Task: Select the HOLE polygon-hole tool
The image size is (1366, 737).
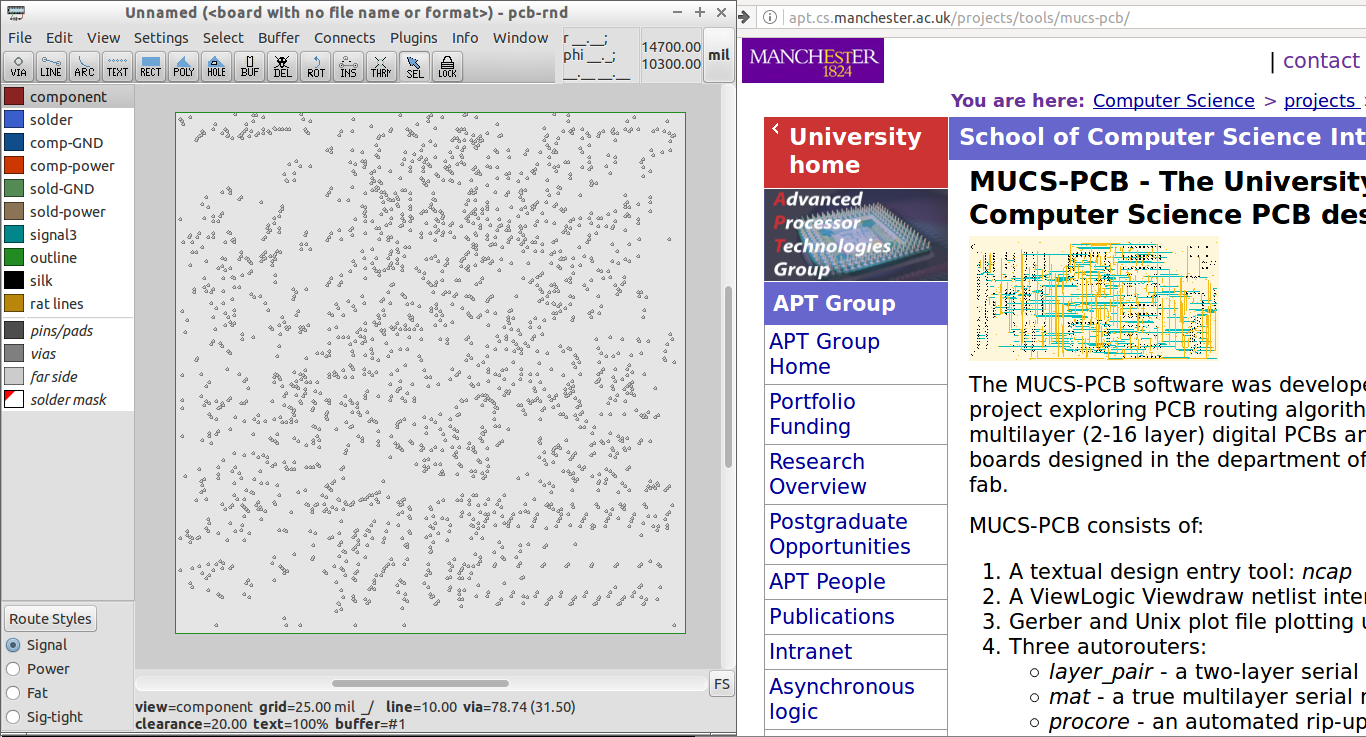Action: (x=216, y=67)
